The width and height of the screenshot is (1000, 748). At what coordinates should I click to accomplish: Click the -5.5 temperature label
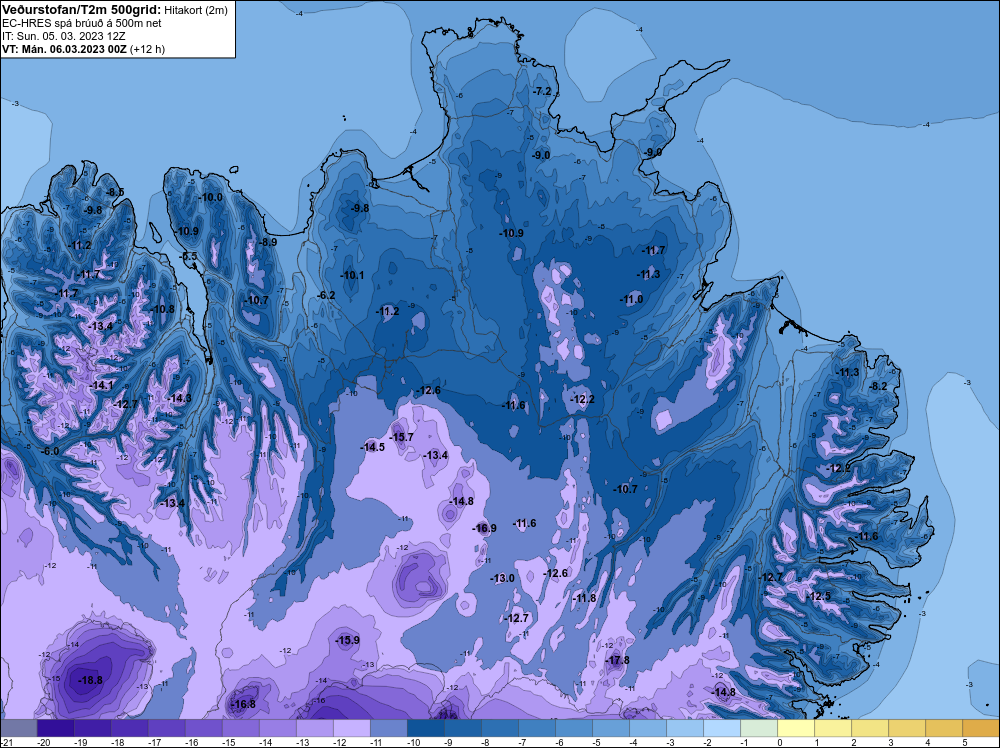click(x=189, y=256)
